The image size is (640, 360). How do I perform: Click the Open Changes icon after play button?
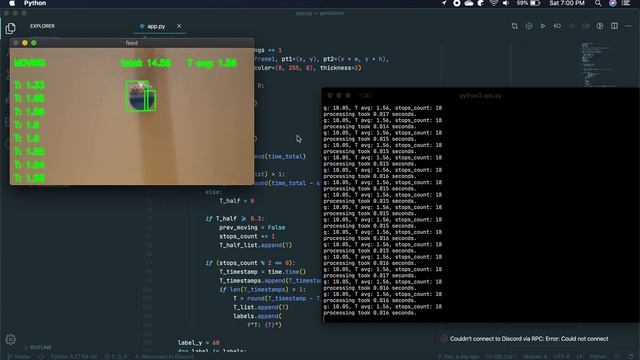point(557,26)
